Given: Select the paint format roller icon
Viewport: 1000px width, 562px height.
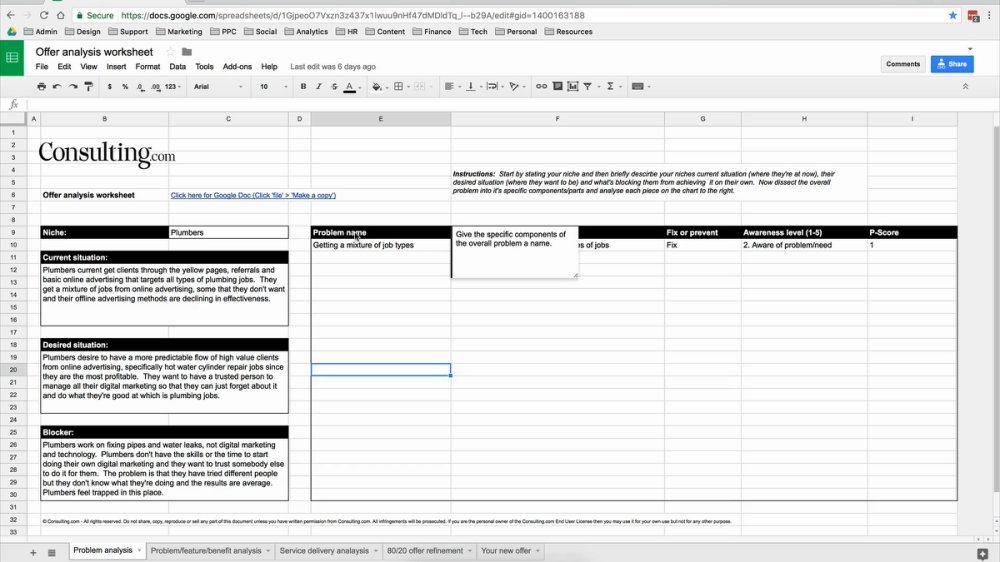Looking at the screenshot, I should pyautogui.click(x=89, y=86).
